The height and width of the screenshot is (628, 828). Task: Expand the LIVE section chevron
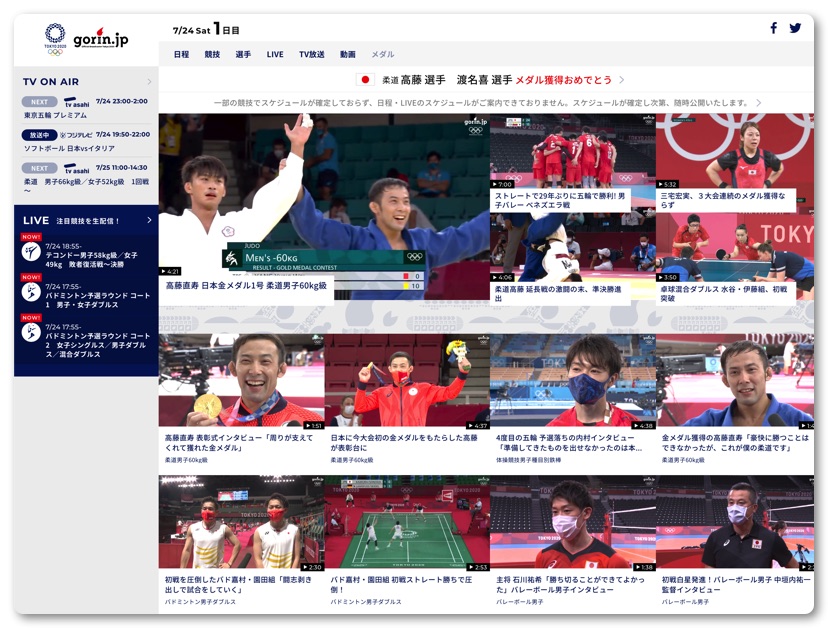(149, 220)
